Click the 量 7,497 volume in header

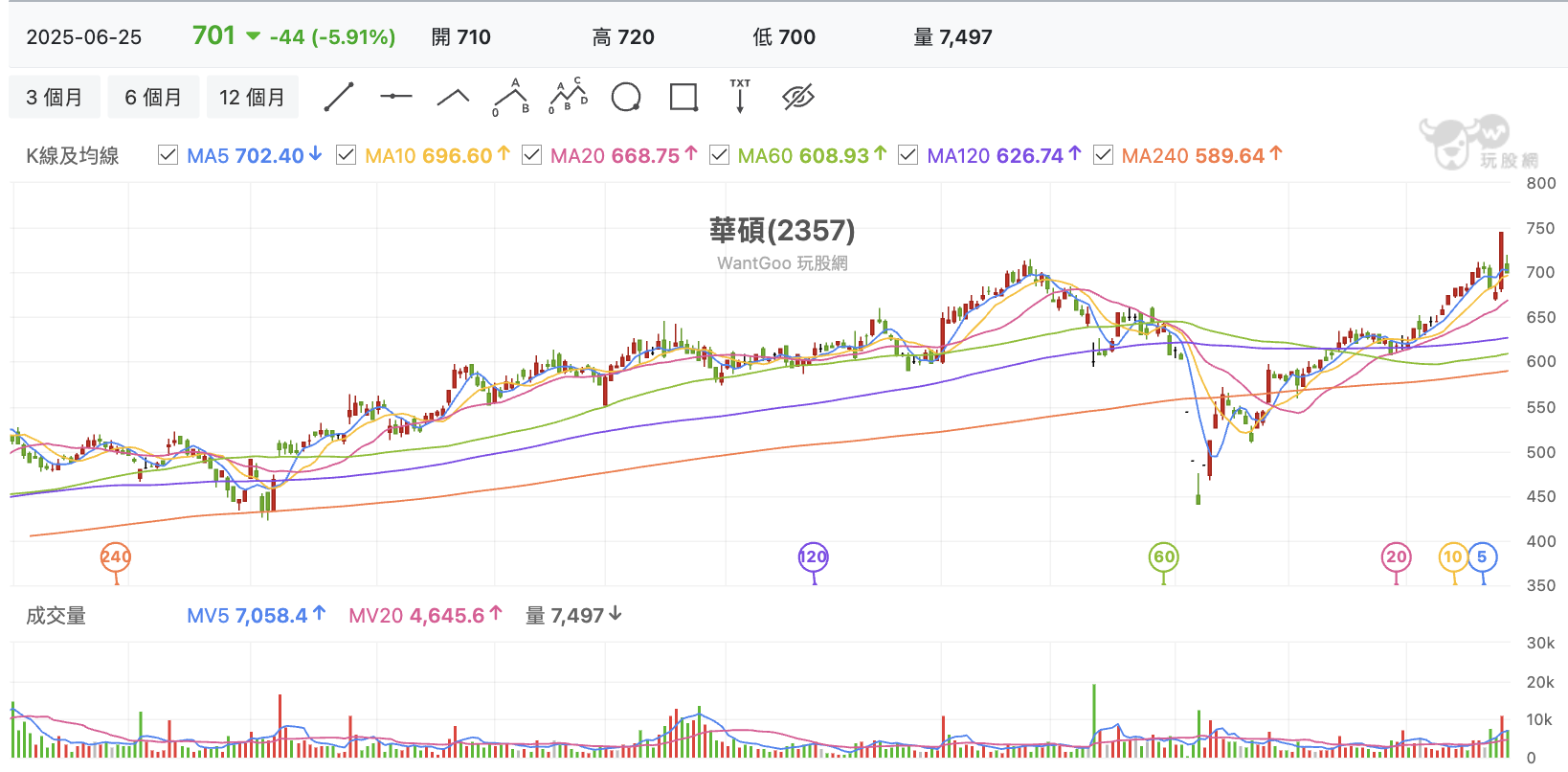click(952, 37)
